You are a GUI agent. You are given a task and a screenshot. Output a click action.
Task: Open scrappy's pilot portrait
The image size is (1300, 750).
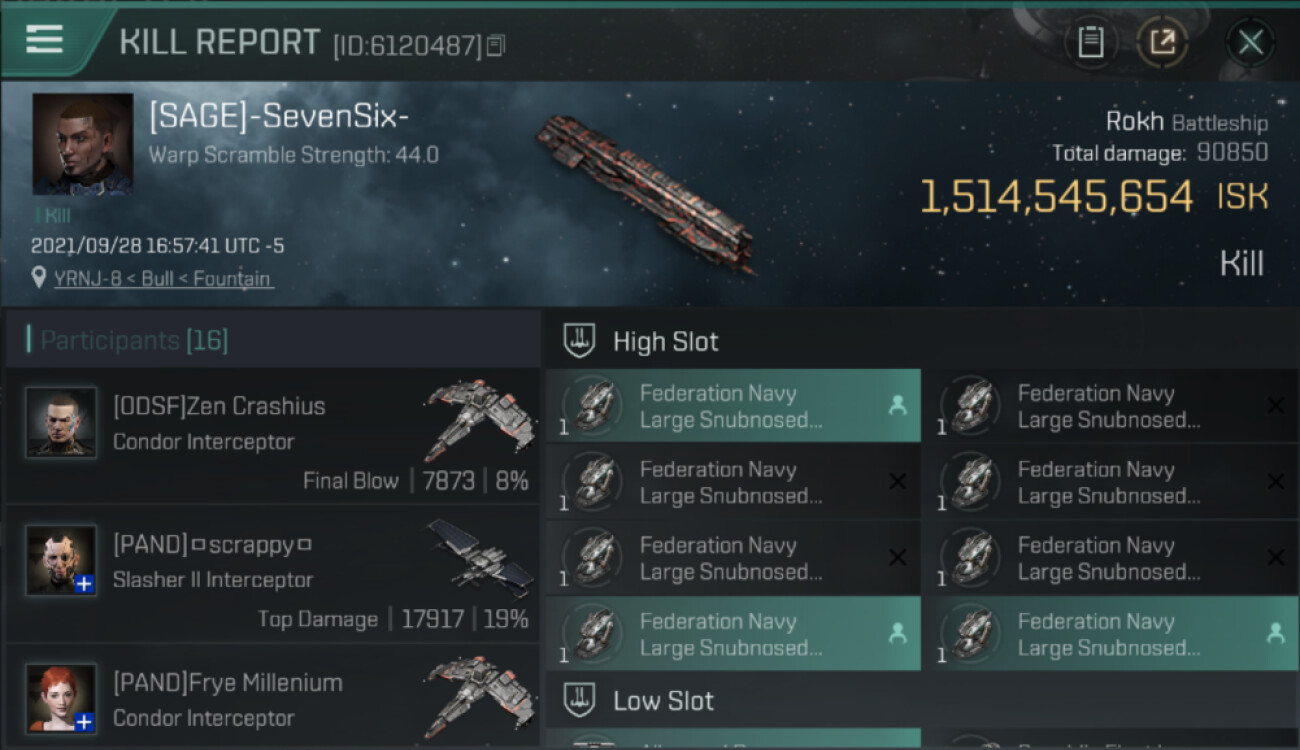pos(61,560)
